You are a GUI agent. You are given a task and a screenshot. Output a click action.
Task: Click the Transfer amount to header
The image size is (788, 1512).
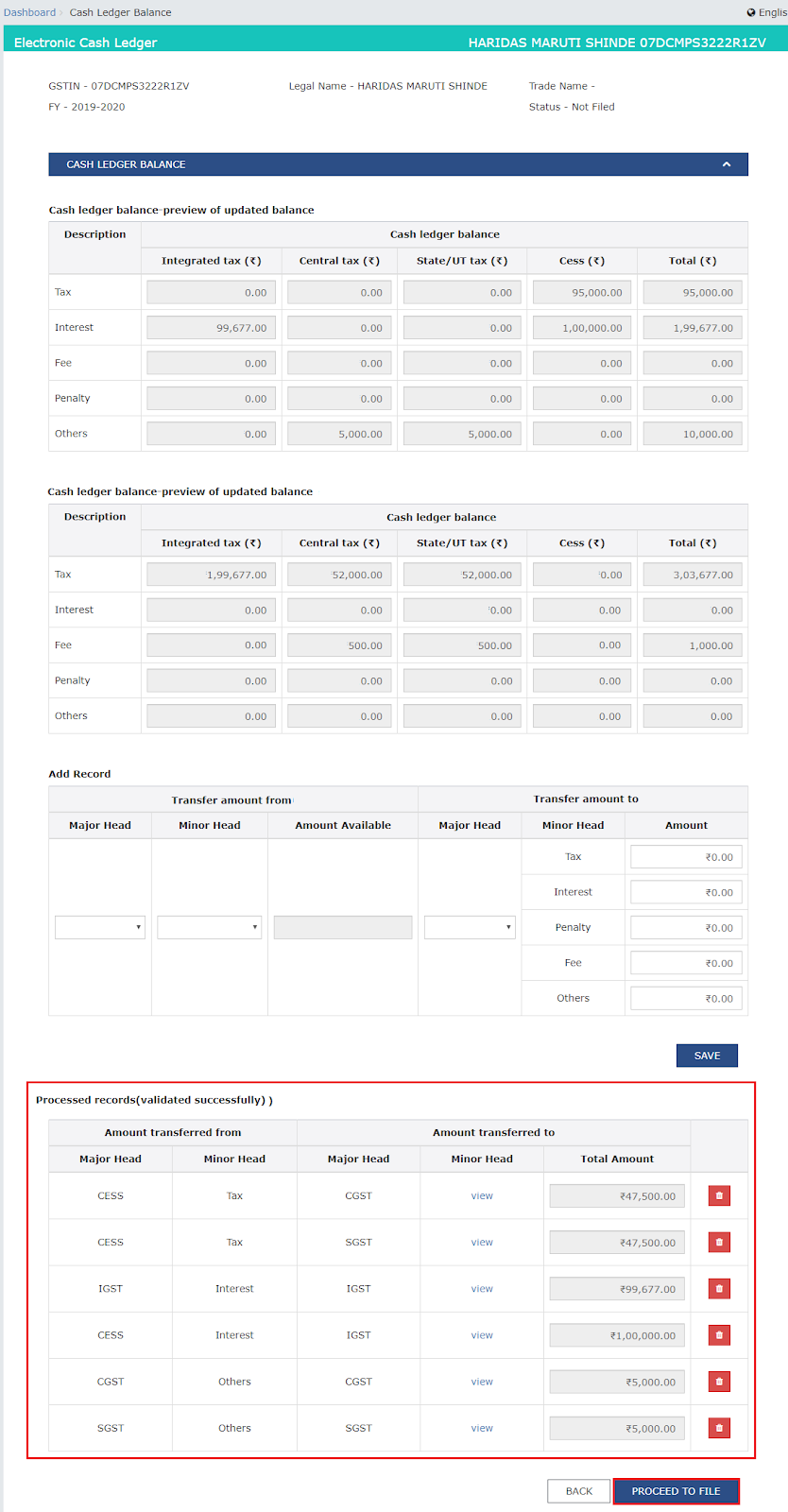click(586, 799)
